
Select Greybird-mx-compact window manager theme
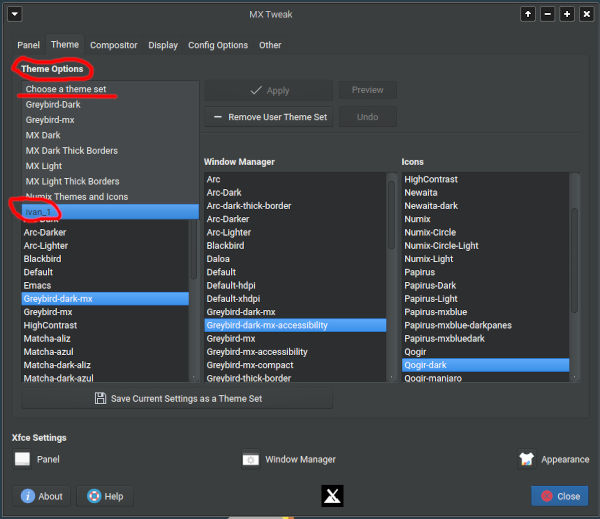tap(295, 365)
